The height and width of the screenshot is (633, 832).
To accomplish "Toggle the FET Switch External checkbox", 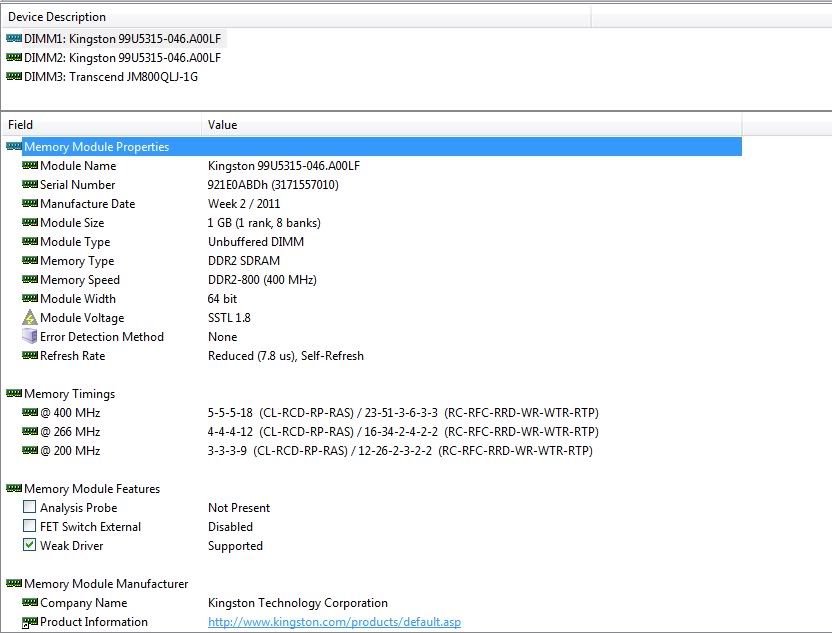I will coord(30,526).
